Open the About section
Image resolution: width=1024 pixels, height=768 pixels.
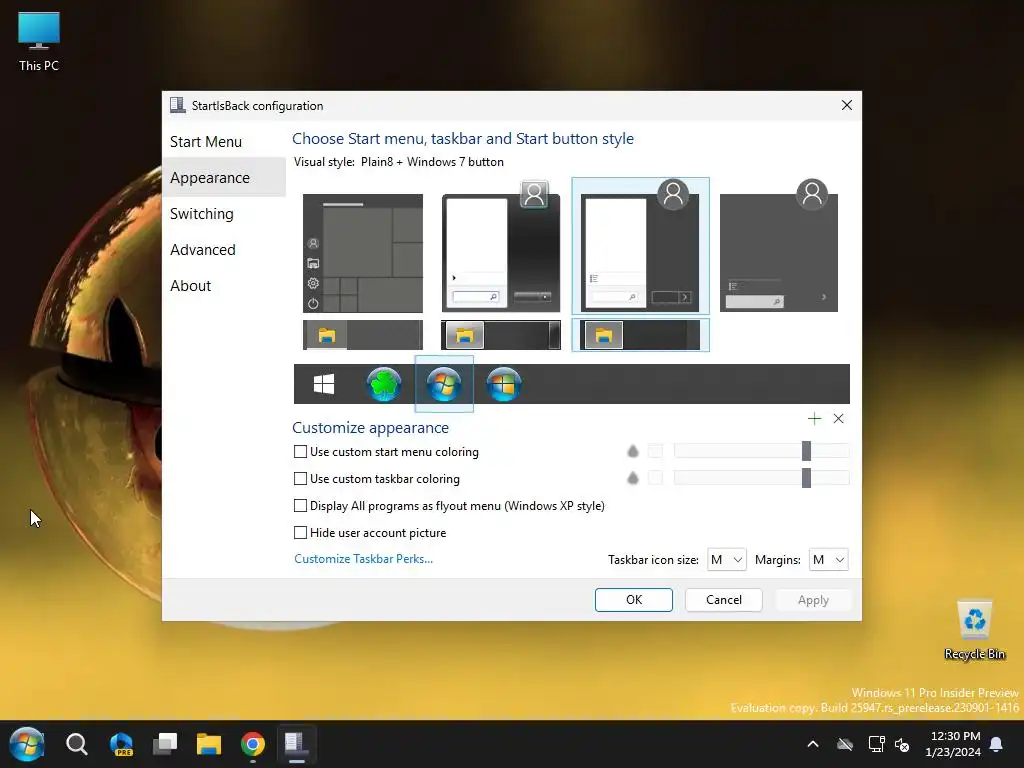point(223,285)
